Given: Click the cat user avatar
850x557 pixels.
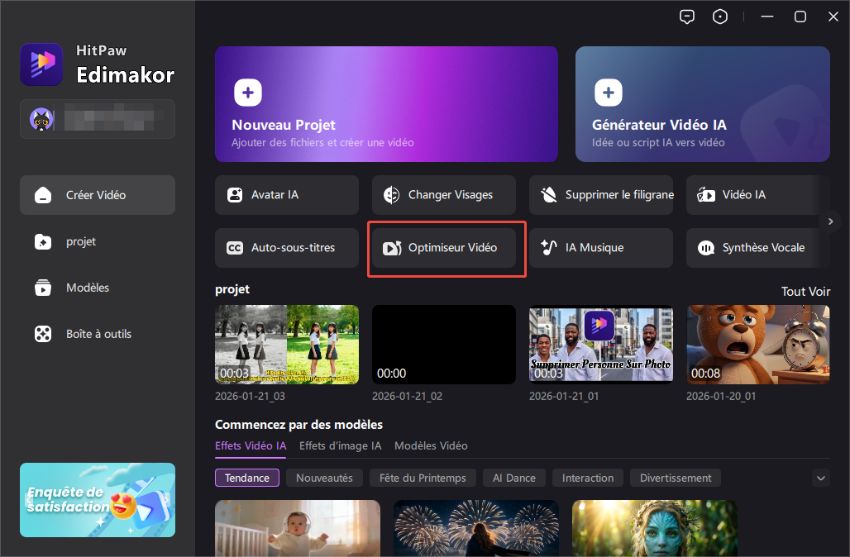Looking at the screenshot, I should pyautogui.click(x=42, y=119).
